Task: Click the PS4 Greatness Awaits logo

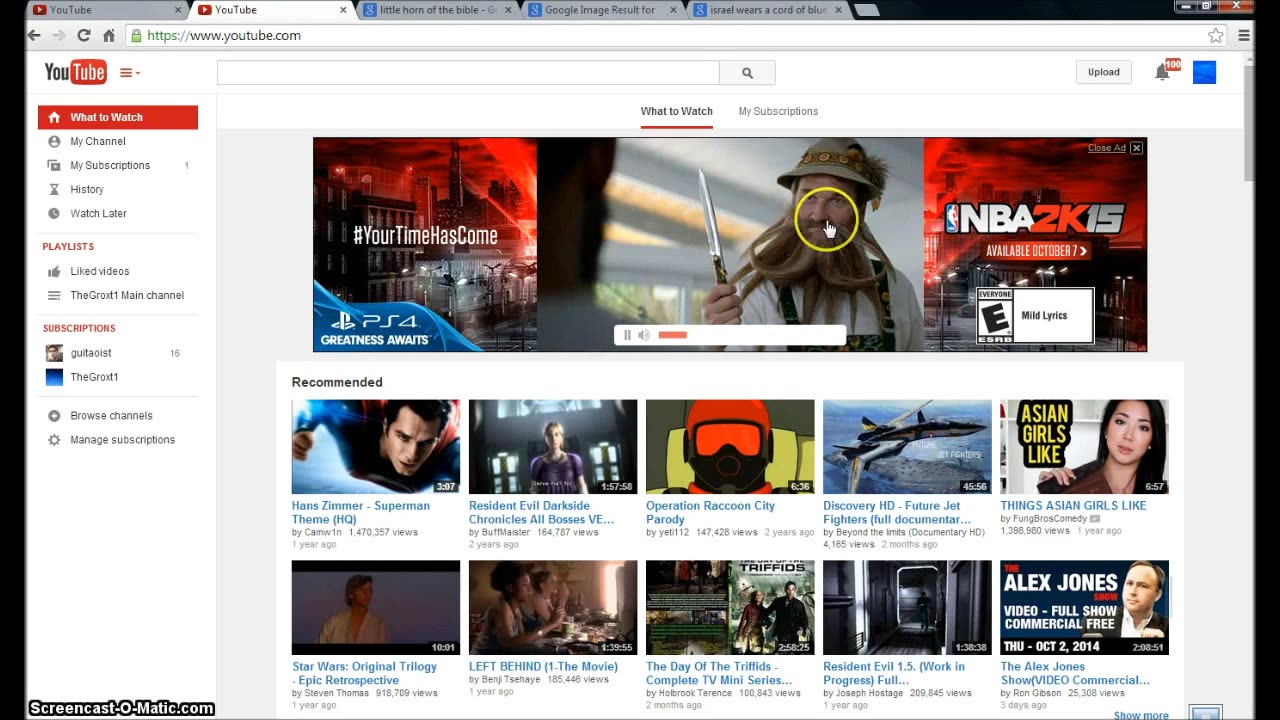Action: 375,328
